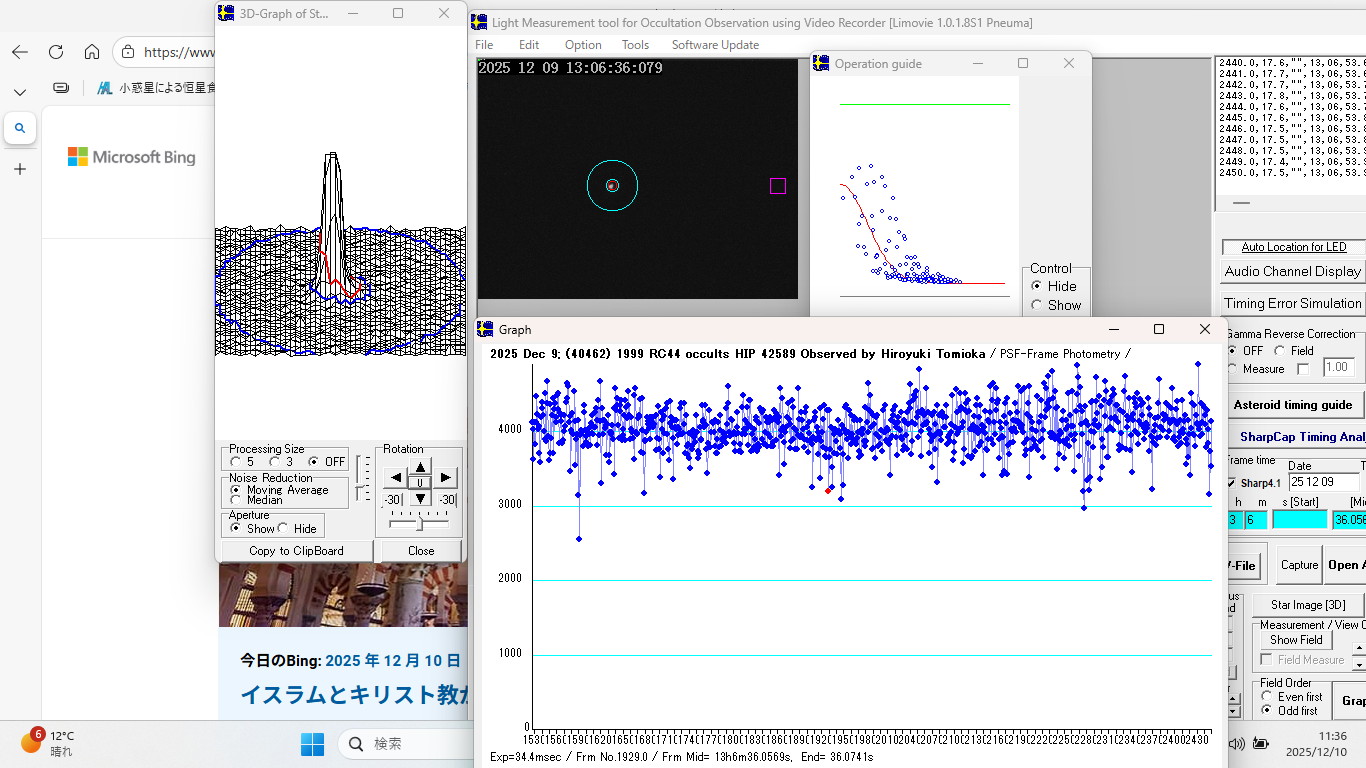Click the browser refresh icon
1366x768 pixels.
pyautogui.click(x=56, y=52)
